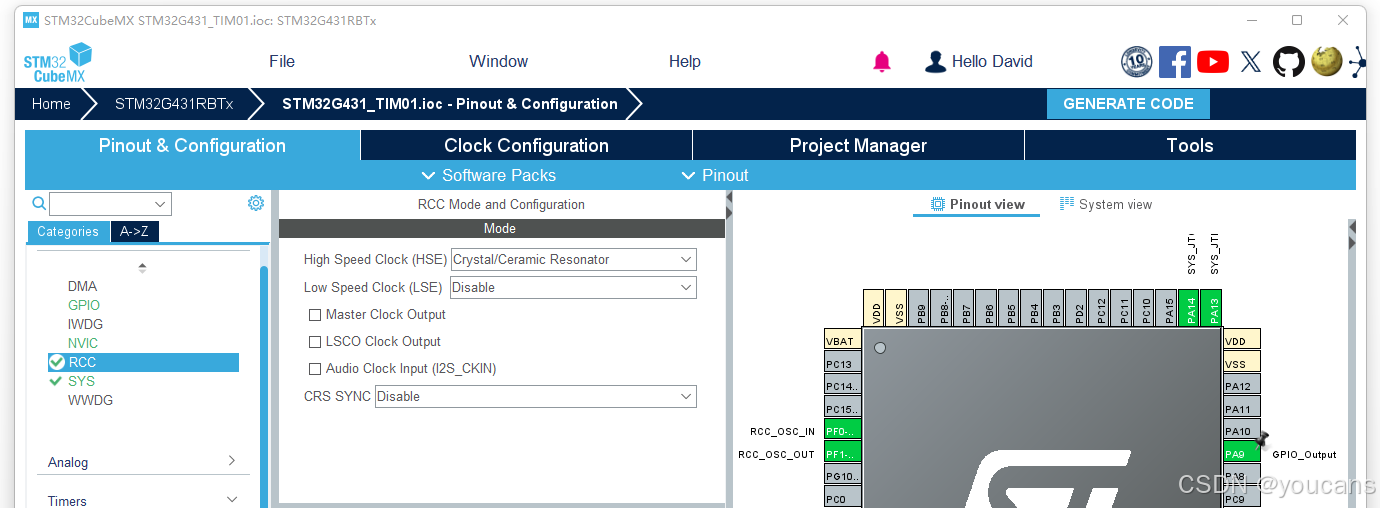Select pin PA13 on the chip

point(1211,307)
